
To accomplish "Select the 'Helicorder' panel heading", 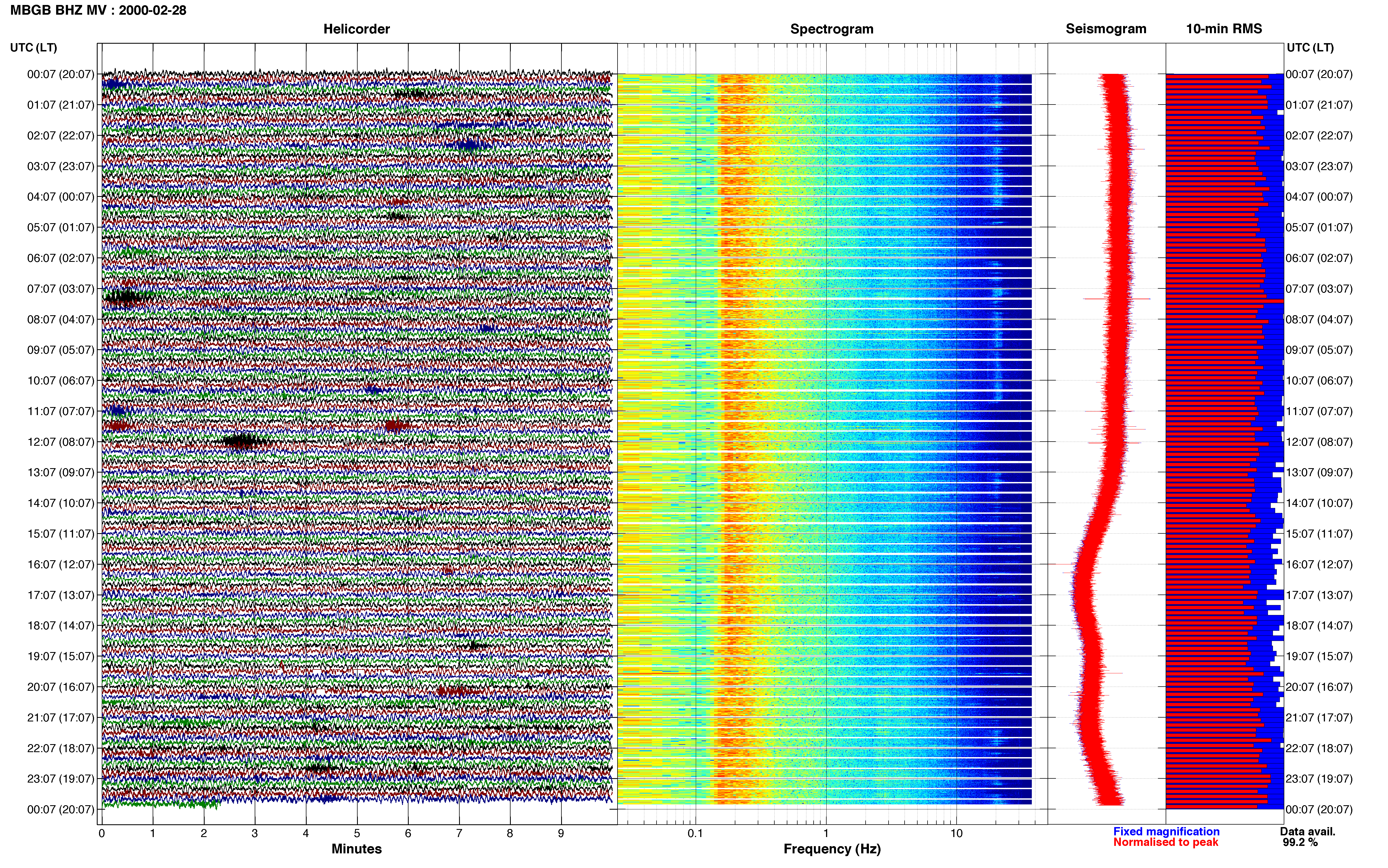I will tap(356, 29).
